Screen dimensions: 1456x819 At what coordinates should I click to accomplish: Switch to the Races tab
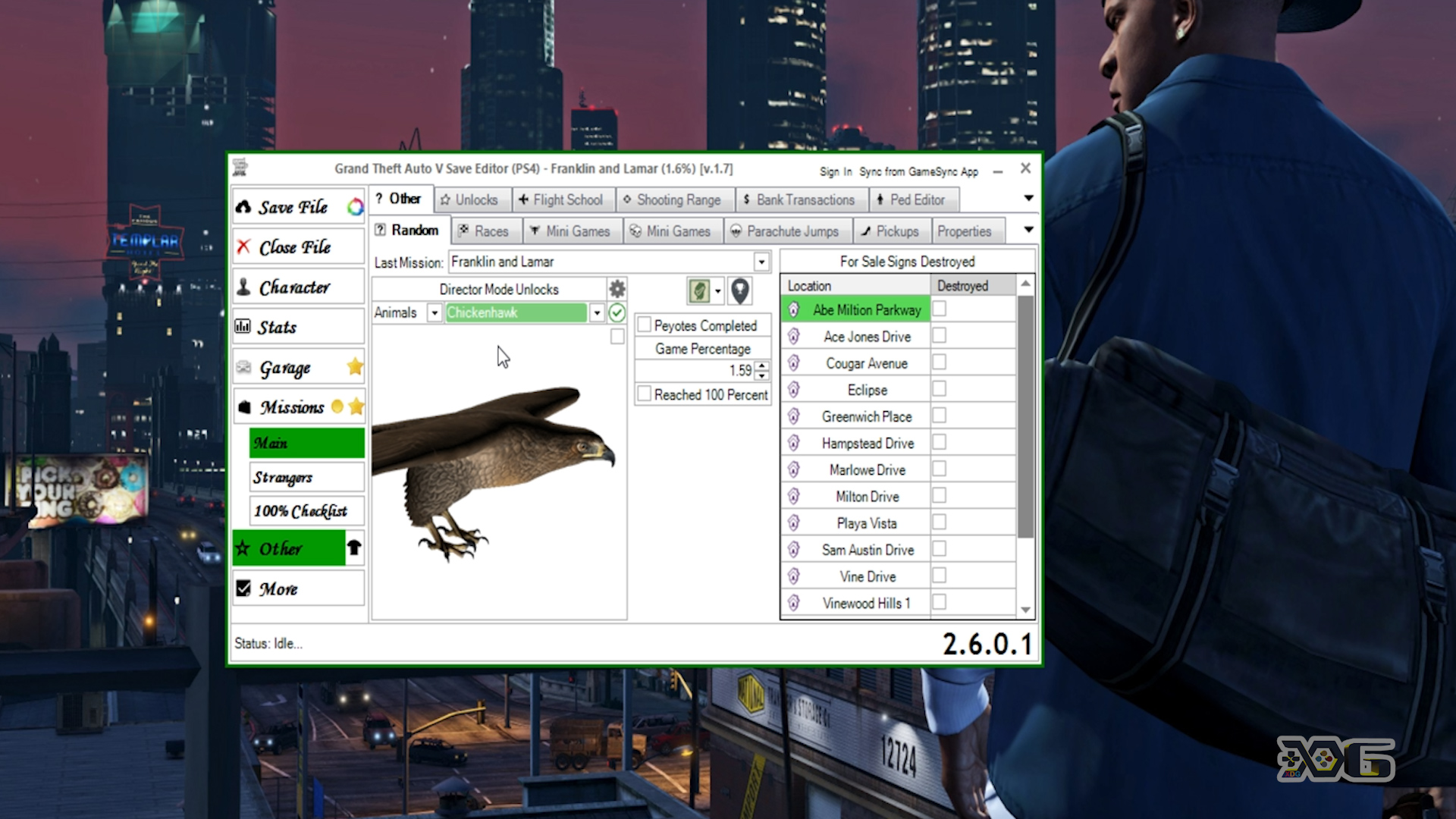click(x=491, y=231)
